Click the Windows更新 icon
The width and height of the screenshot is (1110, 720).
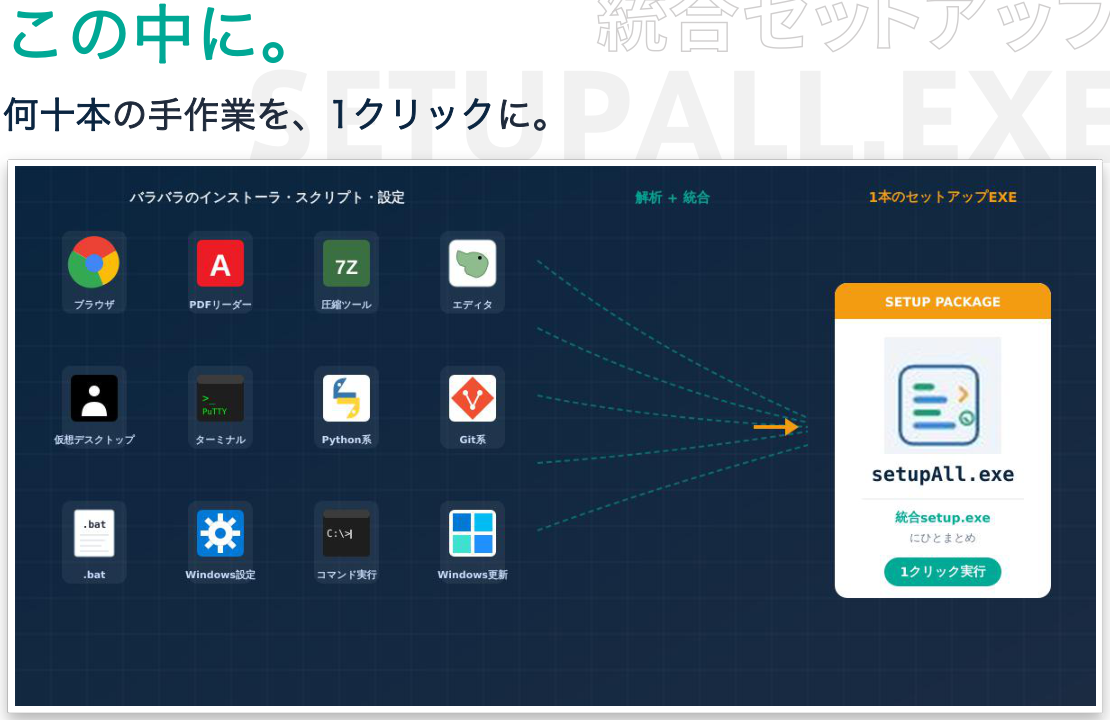click(472, 533)
